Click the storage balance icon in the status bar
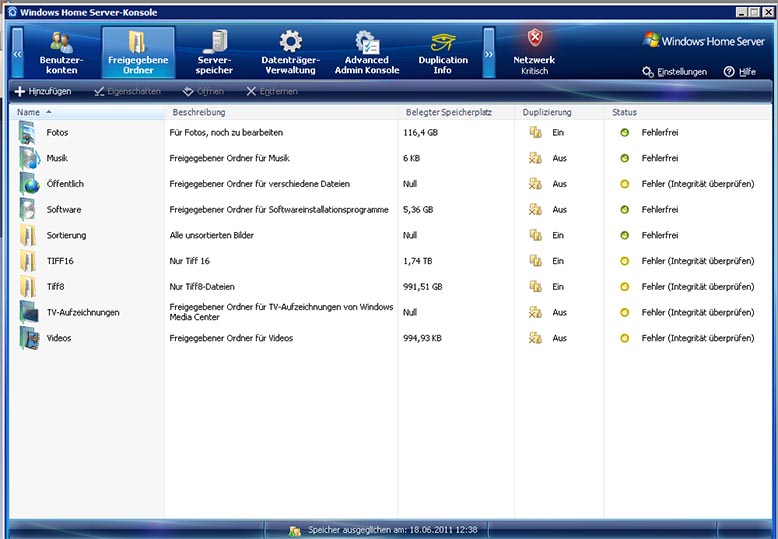The width and height of the screenshot is (778, 539). [295, 531]
